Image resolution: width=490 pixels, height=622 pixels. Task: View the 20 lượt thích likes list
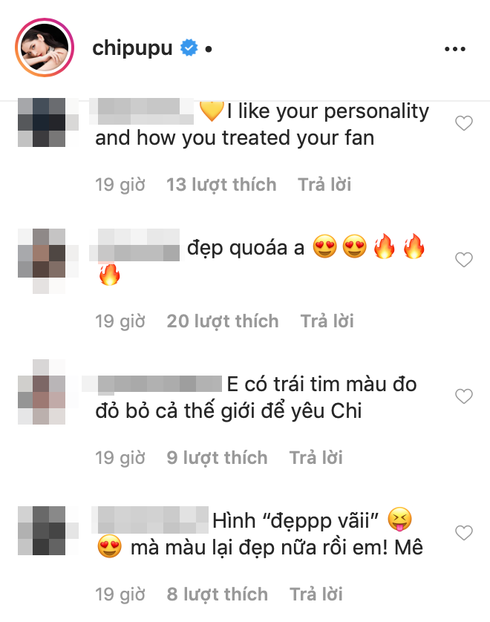(x=223, y=321)
